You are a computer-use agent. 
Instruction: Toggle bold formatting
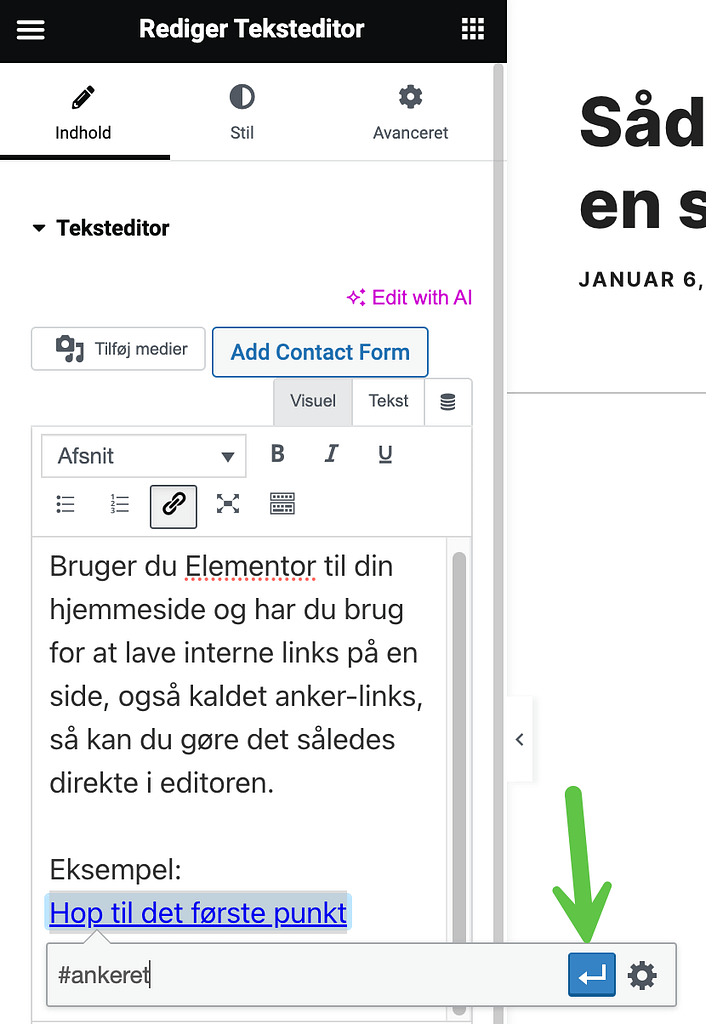coord(278,453)
